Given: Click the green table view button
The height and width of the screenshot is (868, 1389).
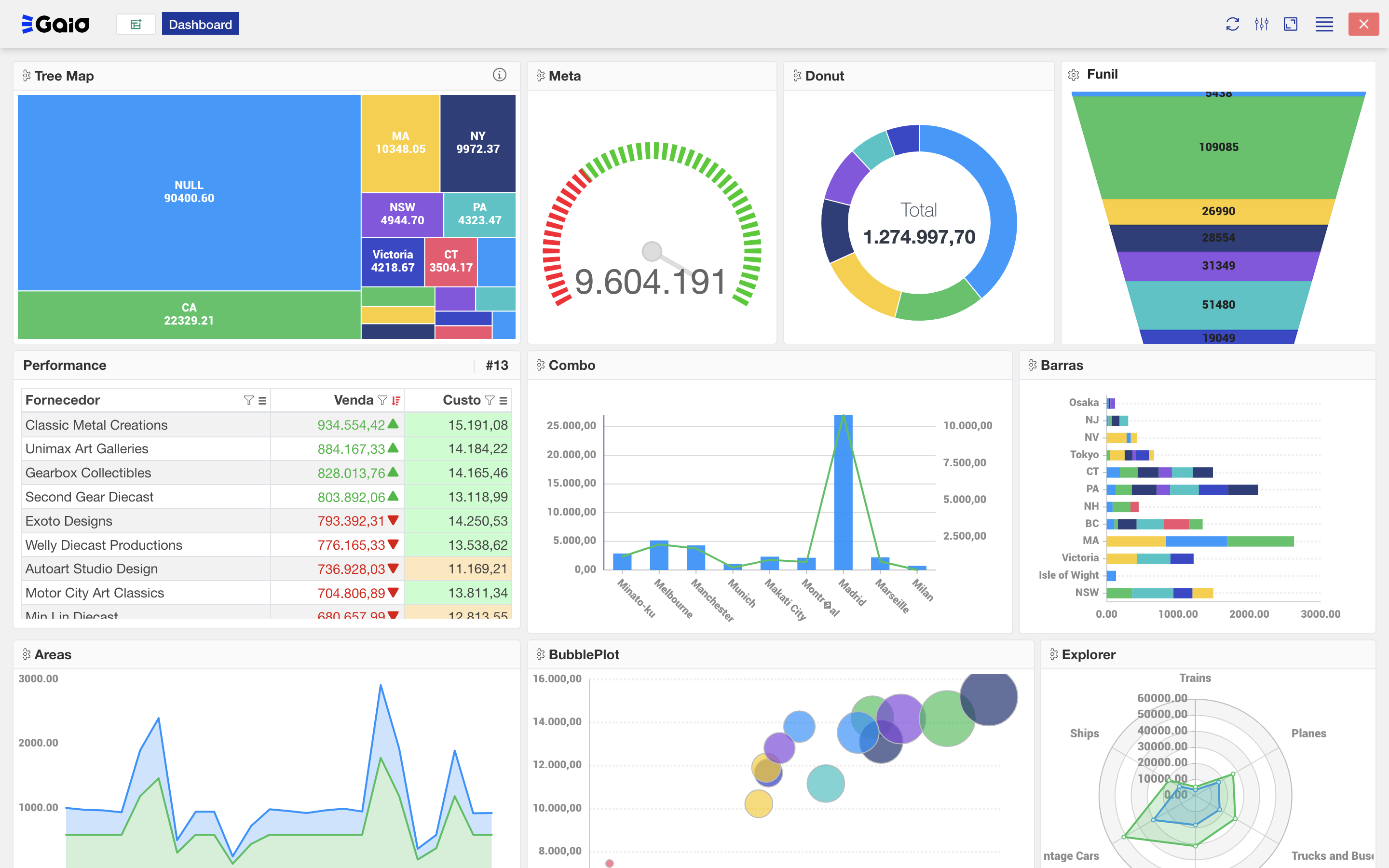Looking at the screenshot, I should click(x=136, y=24).
